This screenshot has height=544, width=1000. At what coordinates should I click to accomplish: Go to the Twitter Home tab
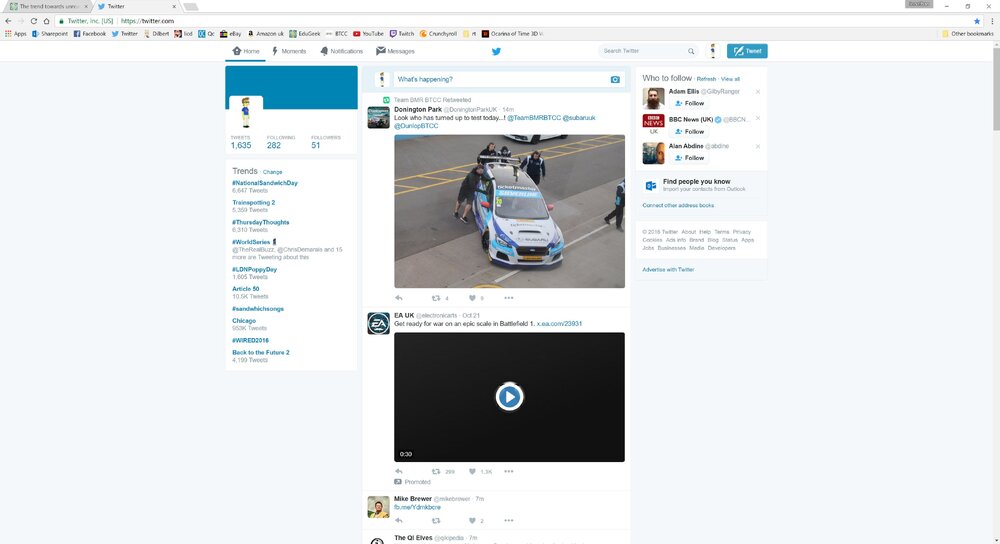[x=246, y=51]
